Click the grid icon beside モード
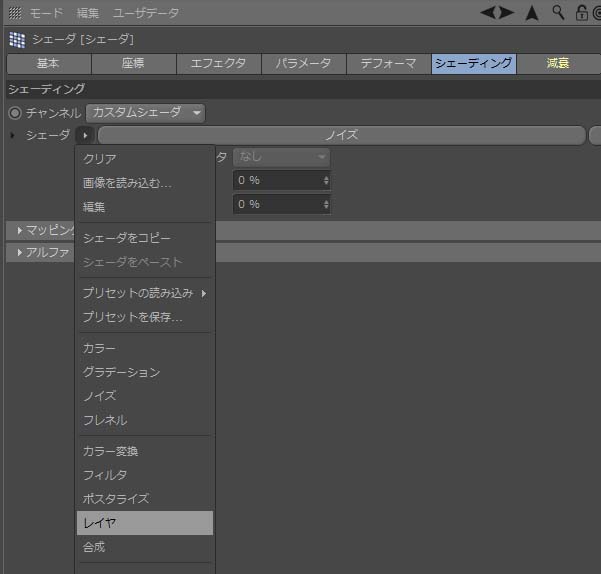This screenshot has height=574, width=601. 14,12
